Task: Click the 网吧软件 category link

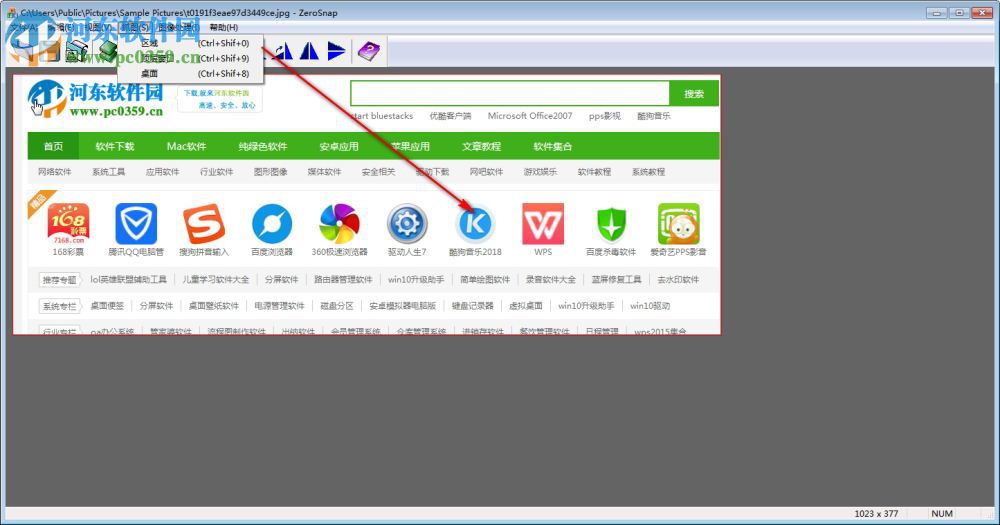Action: (x=487, y=172)
